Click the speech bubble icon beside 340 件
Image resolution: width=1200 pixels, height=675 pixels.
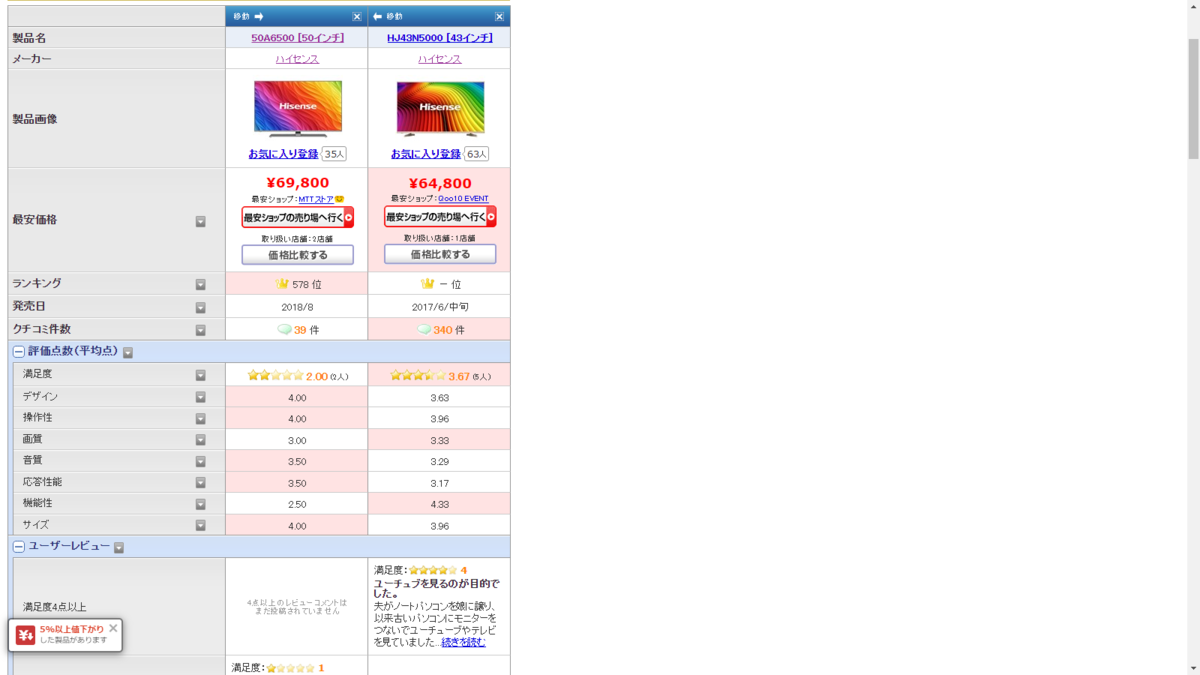tap(424, 329)
